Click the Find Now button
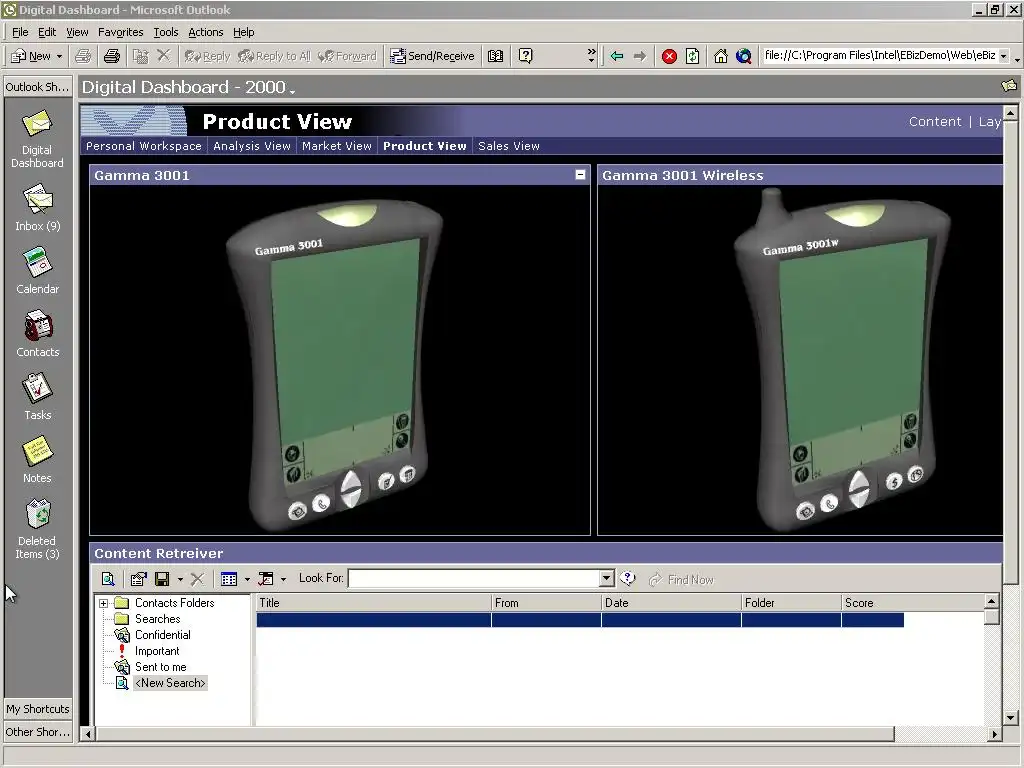The image size is (1024, 768). pos(681,579)
